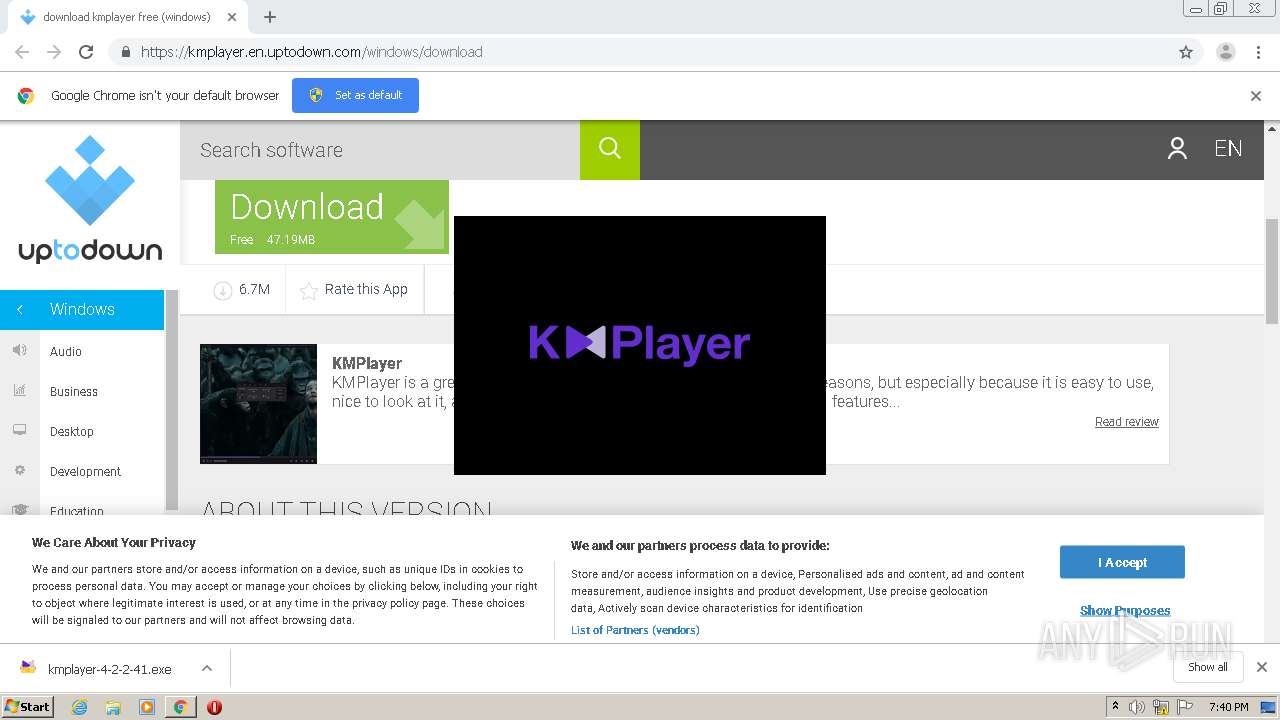This screenshot has height=720, width=1280.
Task: Click the KMPlayer splash logo
Action: click(640, 343)
